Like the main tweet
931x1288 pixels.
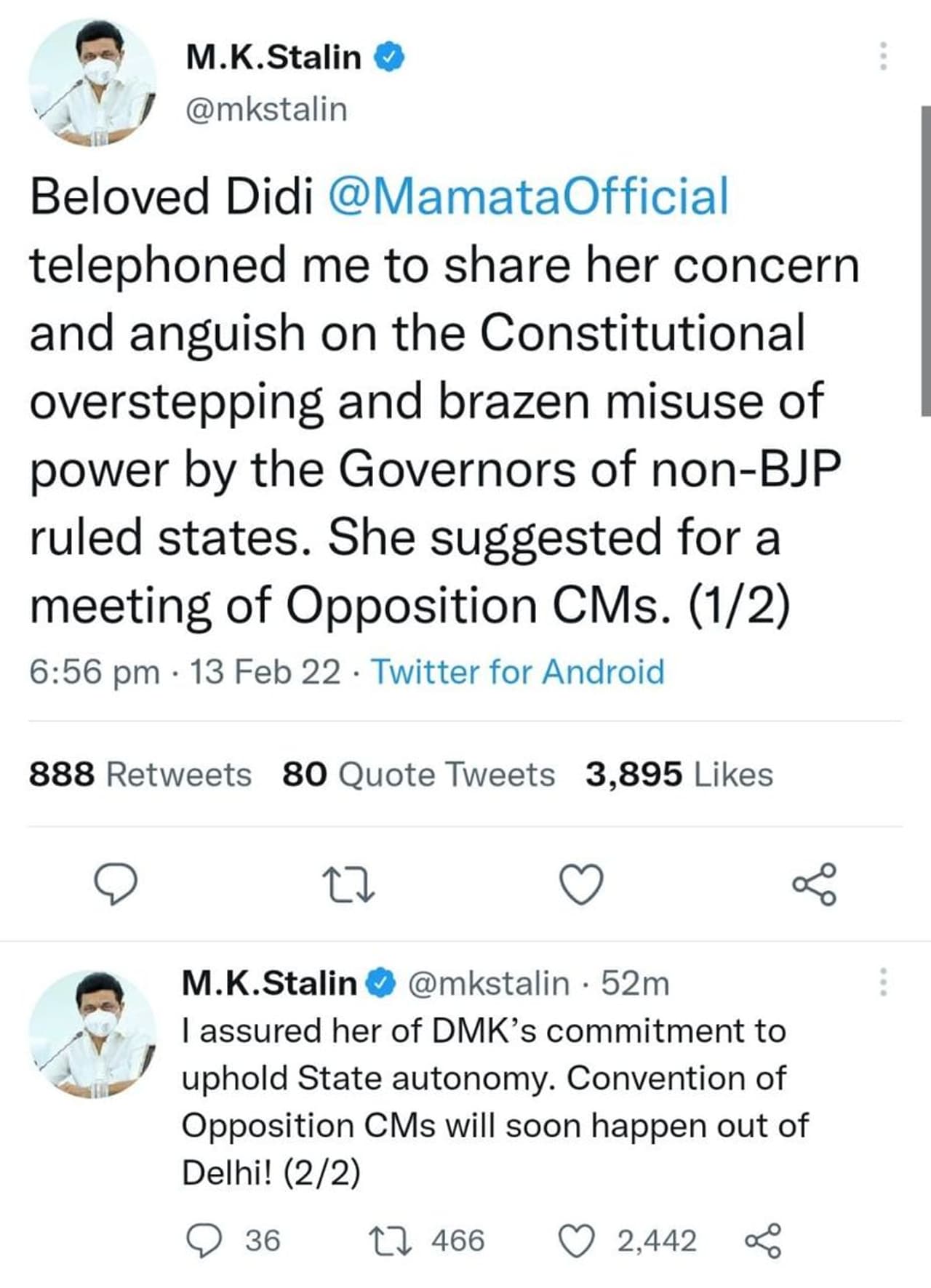582,884
